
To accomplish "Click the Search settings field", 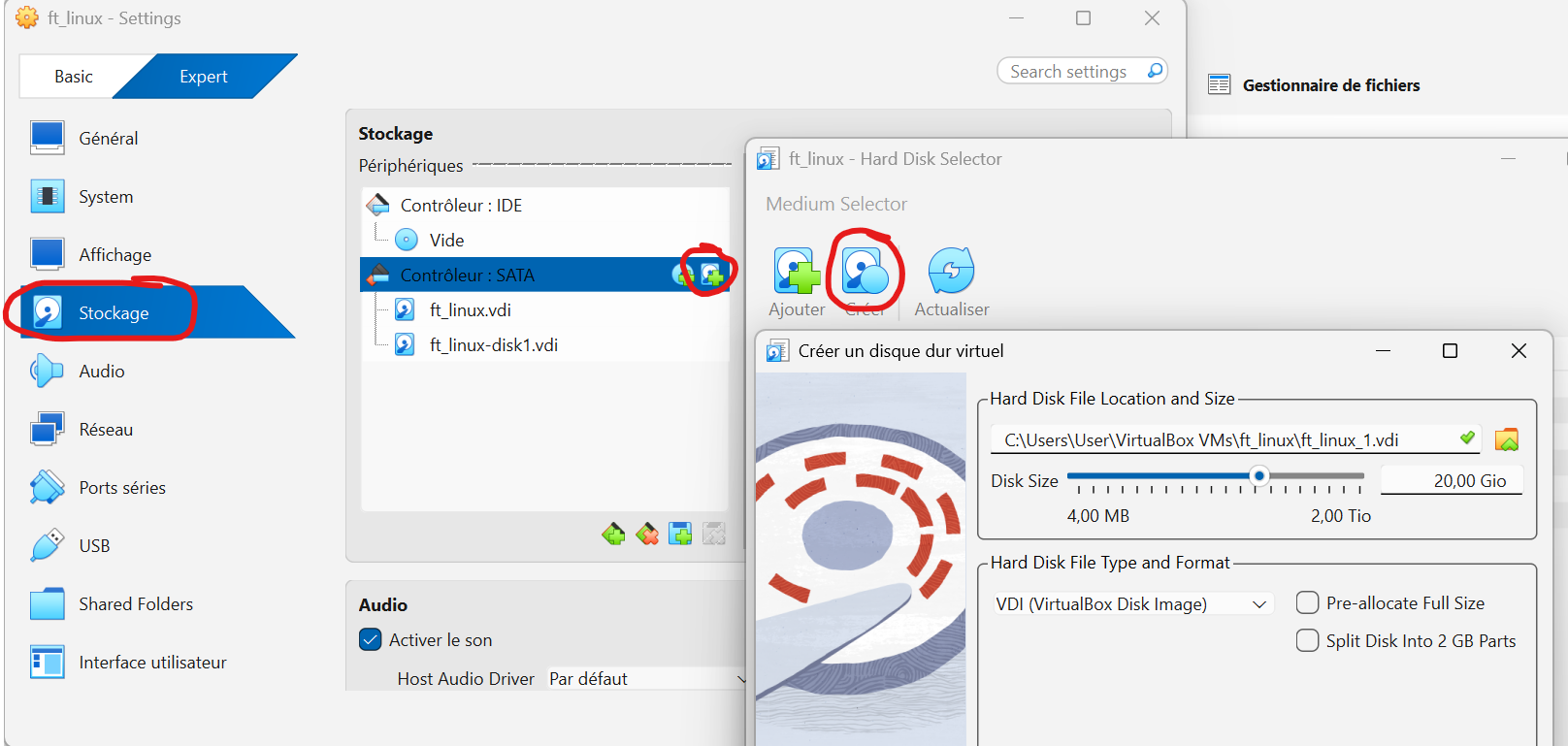I will pos(1082,71).
